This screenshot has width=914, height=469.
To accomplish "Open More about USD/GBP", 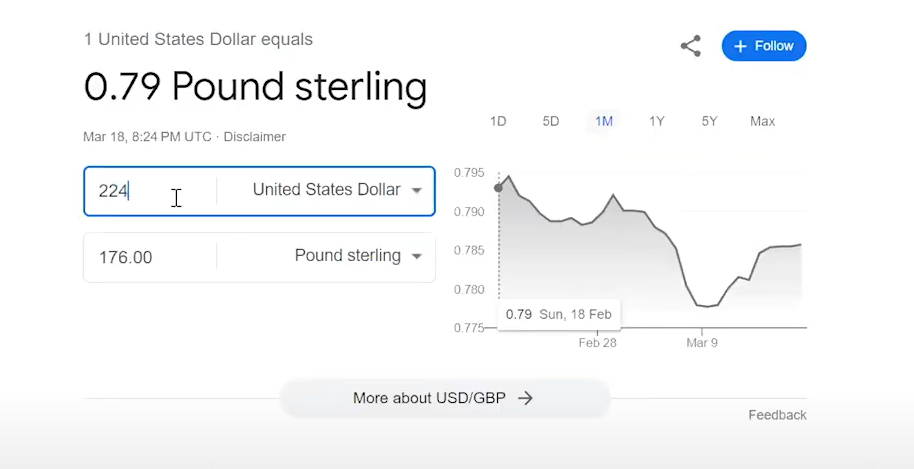I will pos(445,398).
